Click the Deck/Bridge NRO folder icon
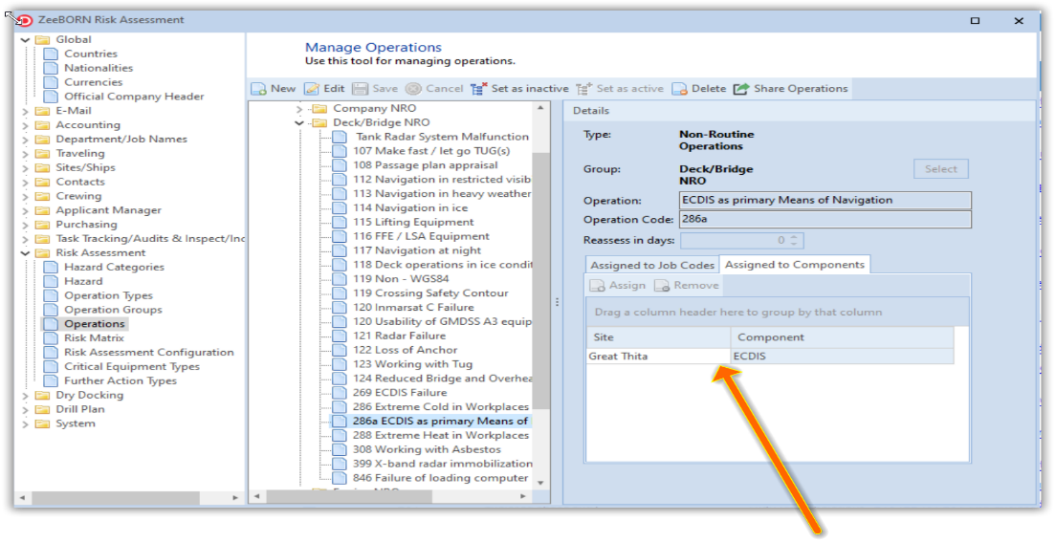Viewport: 1055px width, 542px height. tap(319, 122)
